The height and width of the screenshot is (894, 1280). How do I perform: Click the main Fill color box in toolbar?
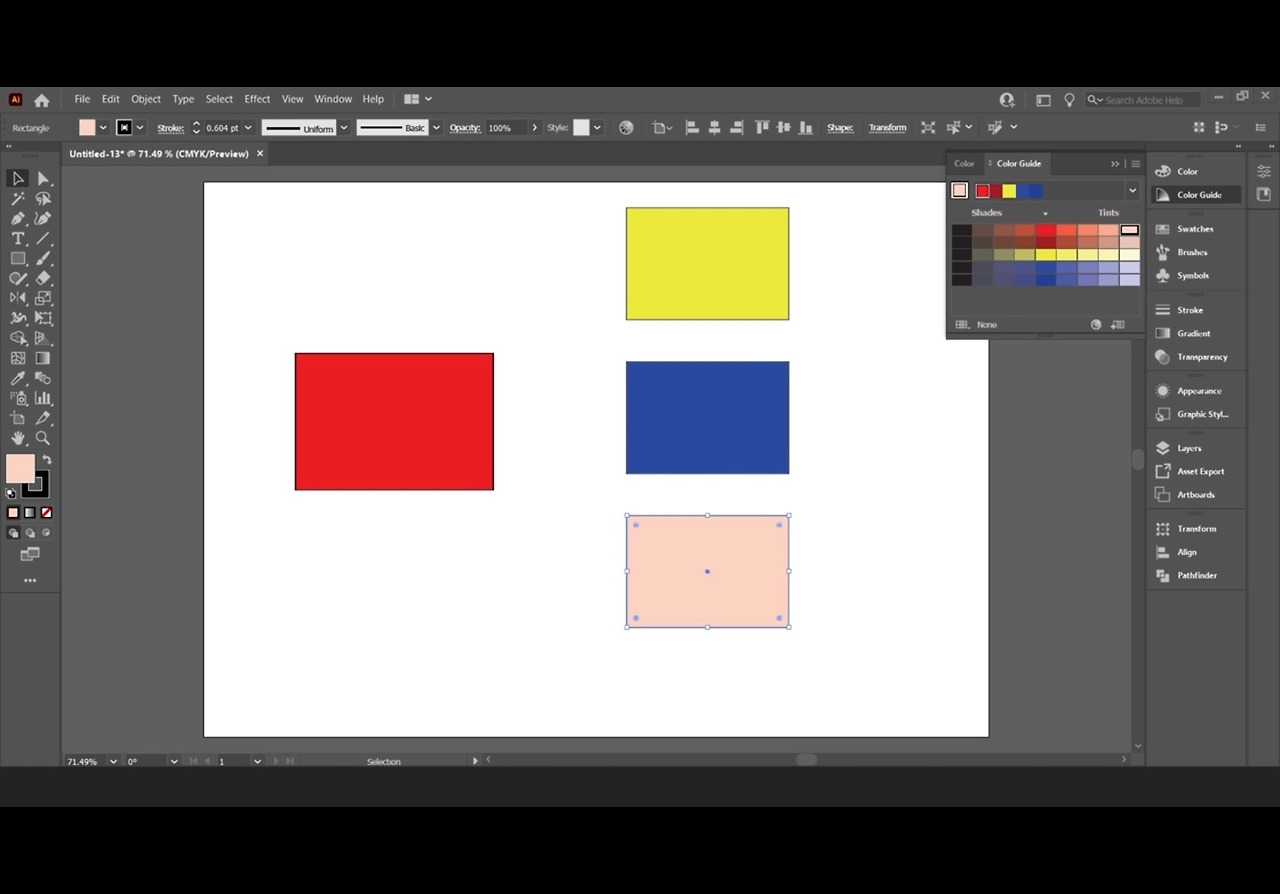(20, 468)
